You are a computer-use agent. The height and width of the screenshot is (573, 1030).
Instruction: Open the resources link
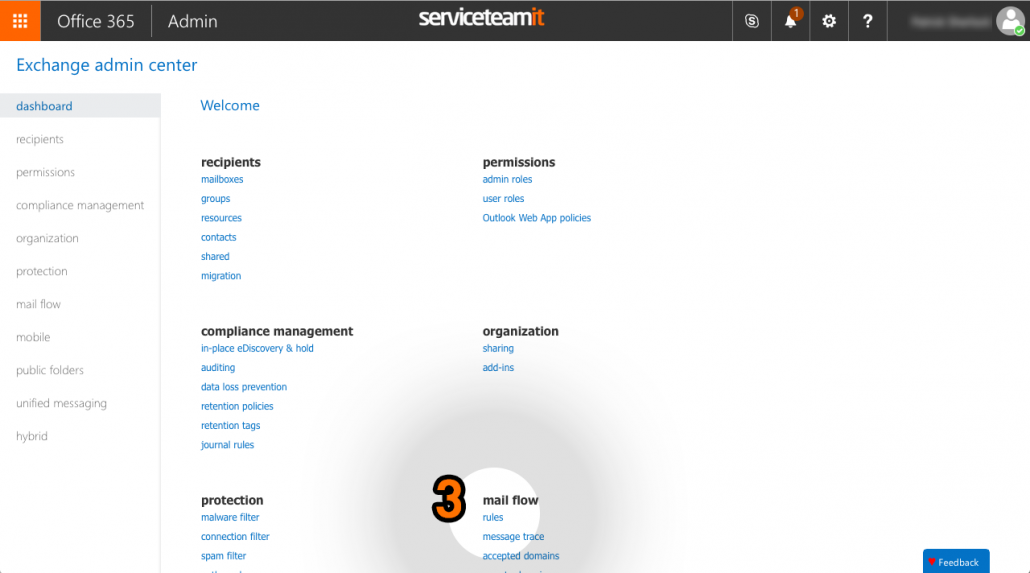(x=221, y=218)
